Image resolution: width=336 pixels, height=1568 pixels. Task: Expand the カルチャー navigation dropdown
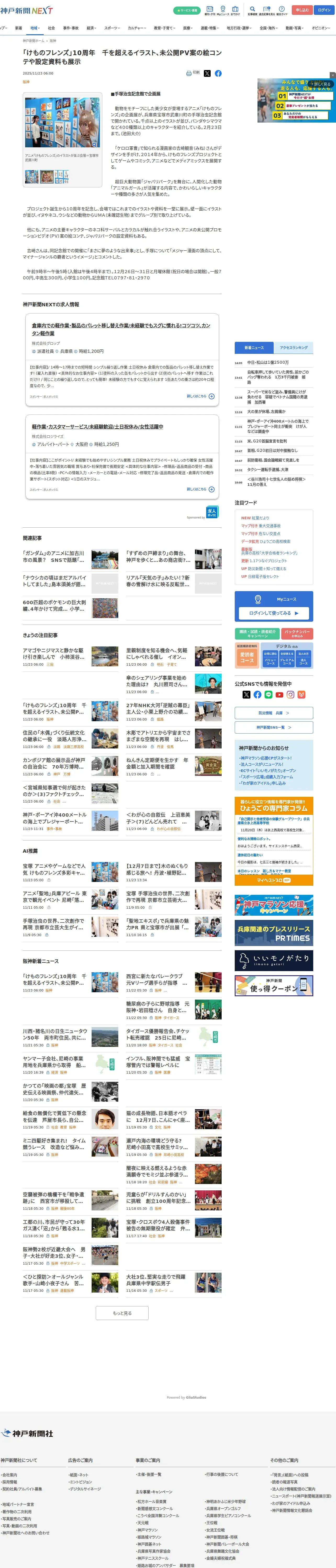[137, 28]
